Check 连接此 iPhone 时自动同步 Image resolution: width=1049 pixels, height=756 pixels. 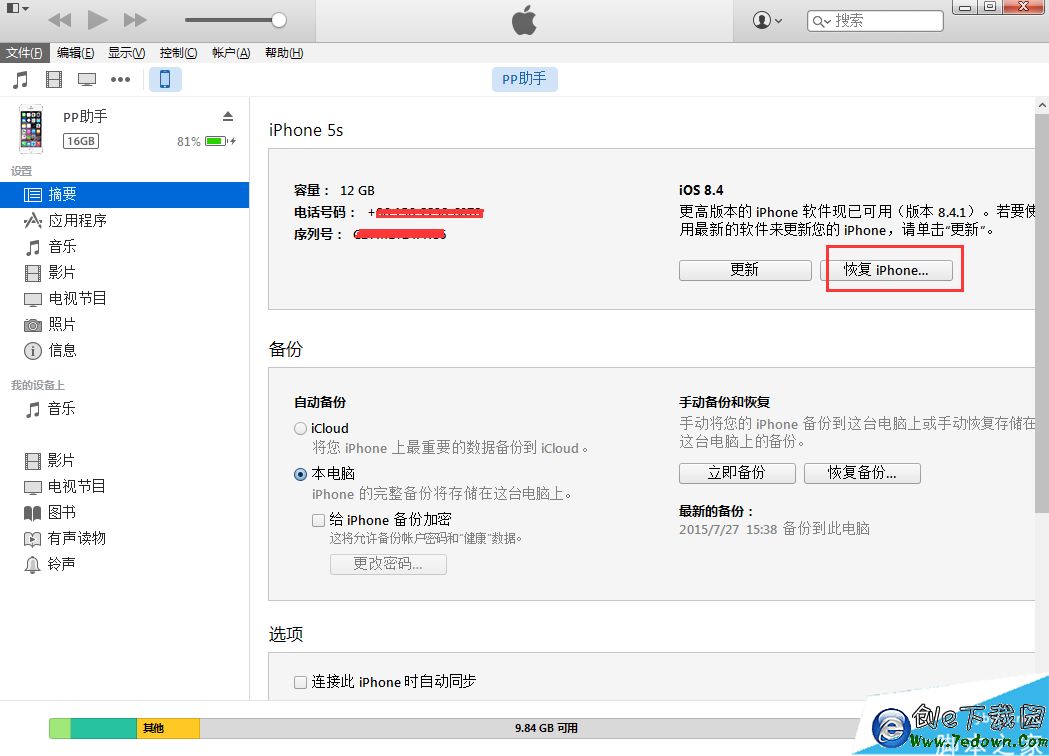tap(300, 681)
